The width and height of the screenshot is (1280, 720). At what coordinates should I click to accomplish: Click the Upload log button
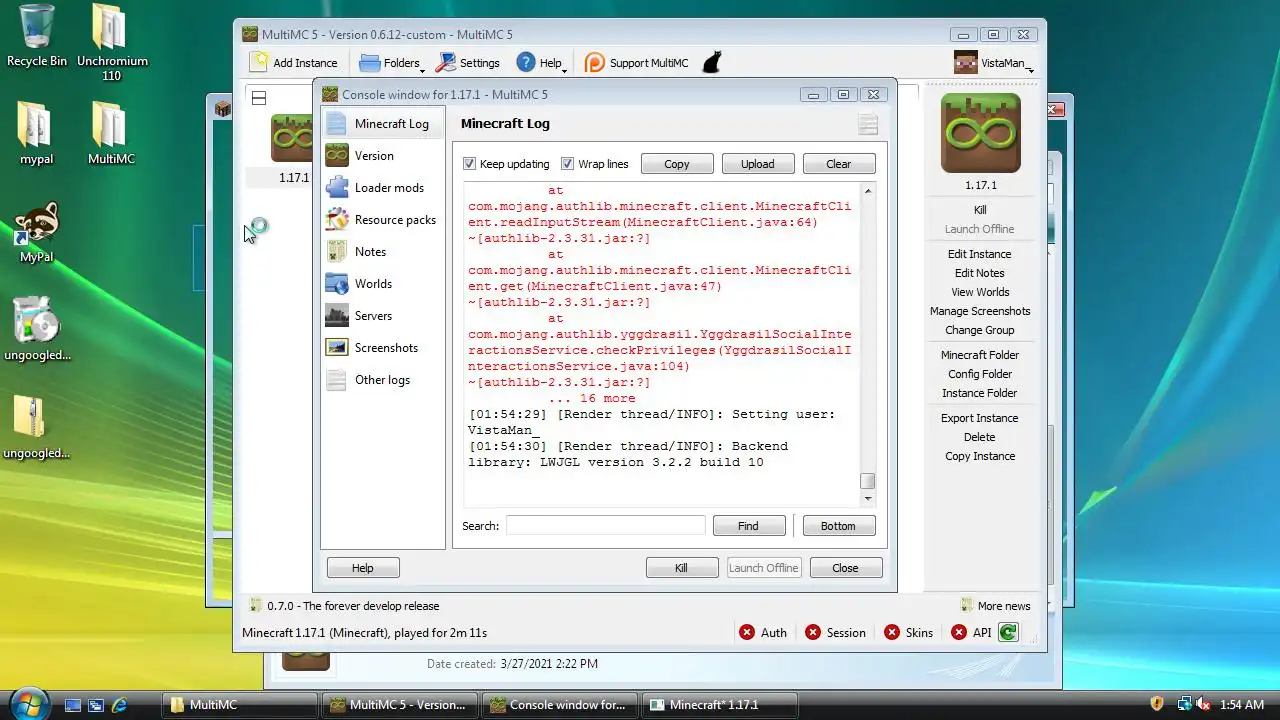pyautogui.click(x=757, y=164)
